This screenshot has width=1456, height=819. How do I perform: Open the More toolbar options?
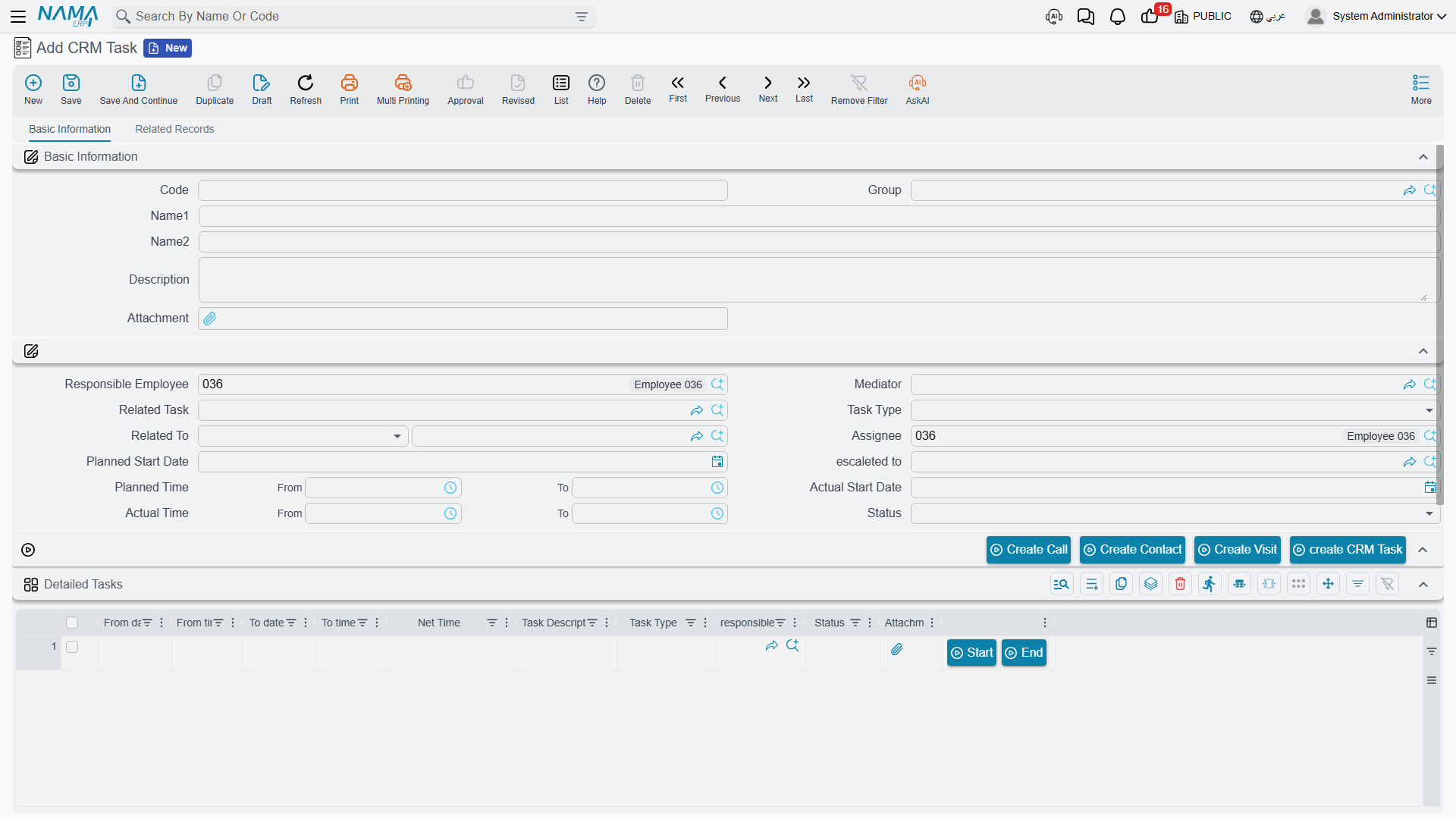(x=1421, y=89)
